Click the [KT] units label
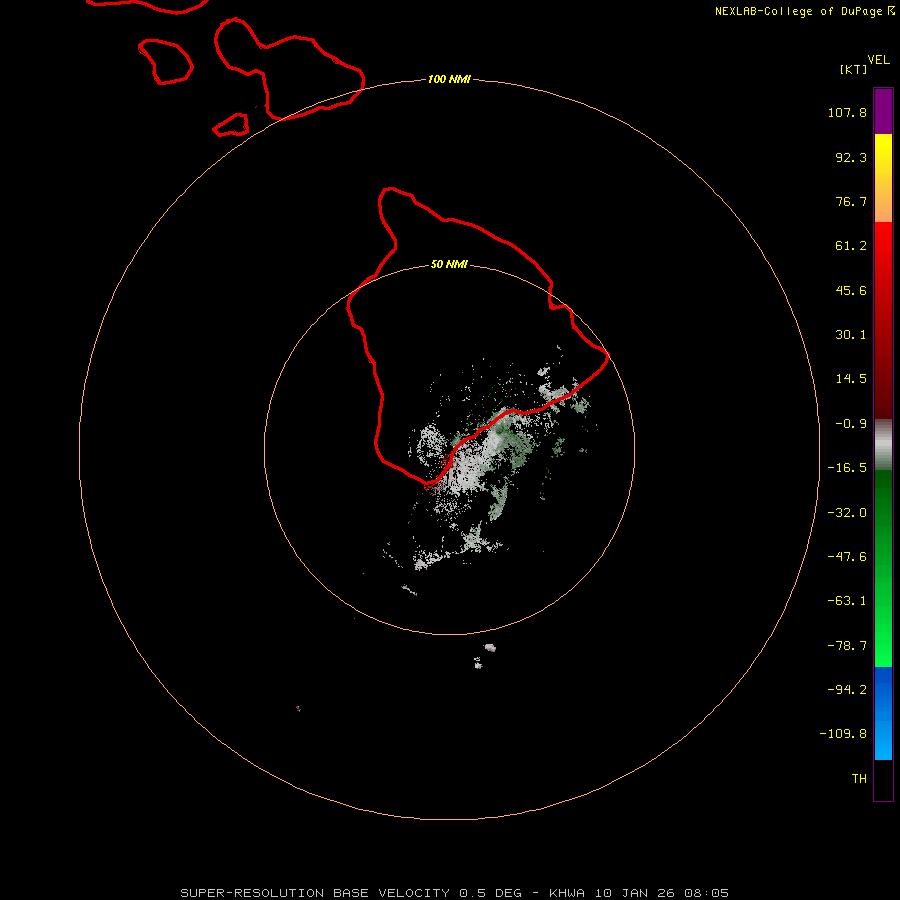The width and height of the screenshot is (900, 900). click(x=854, y=69)
